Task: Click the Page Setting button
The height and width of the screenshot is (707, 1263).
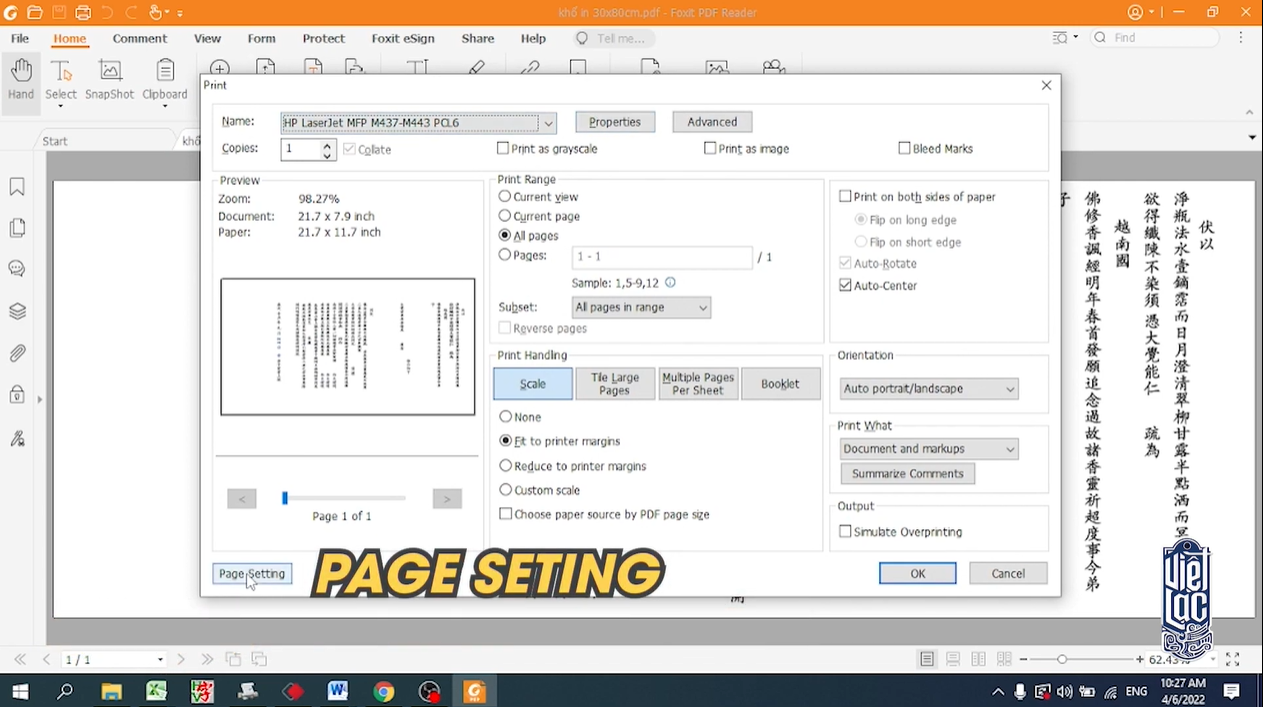Action: coord(252,574)
